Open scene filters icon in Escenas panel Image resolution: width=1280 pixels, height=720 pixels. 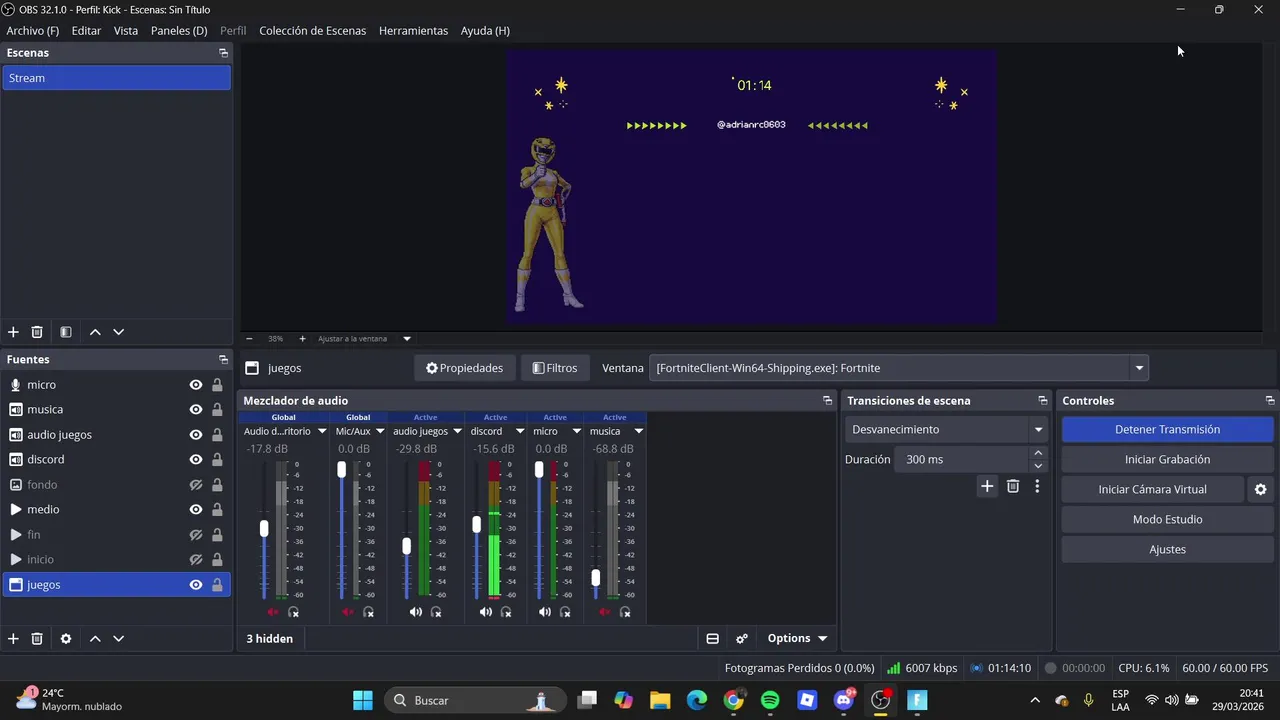tap(65, 332)
